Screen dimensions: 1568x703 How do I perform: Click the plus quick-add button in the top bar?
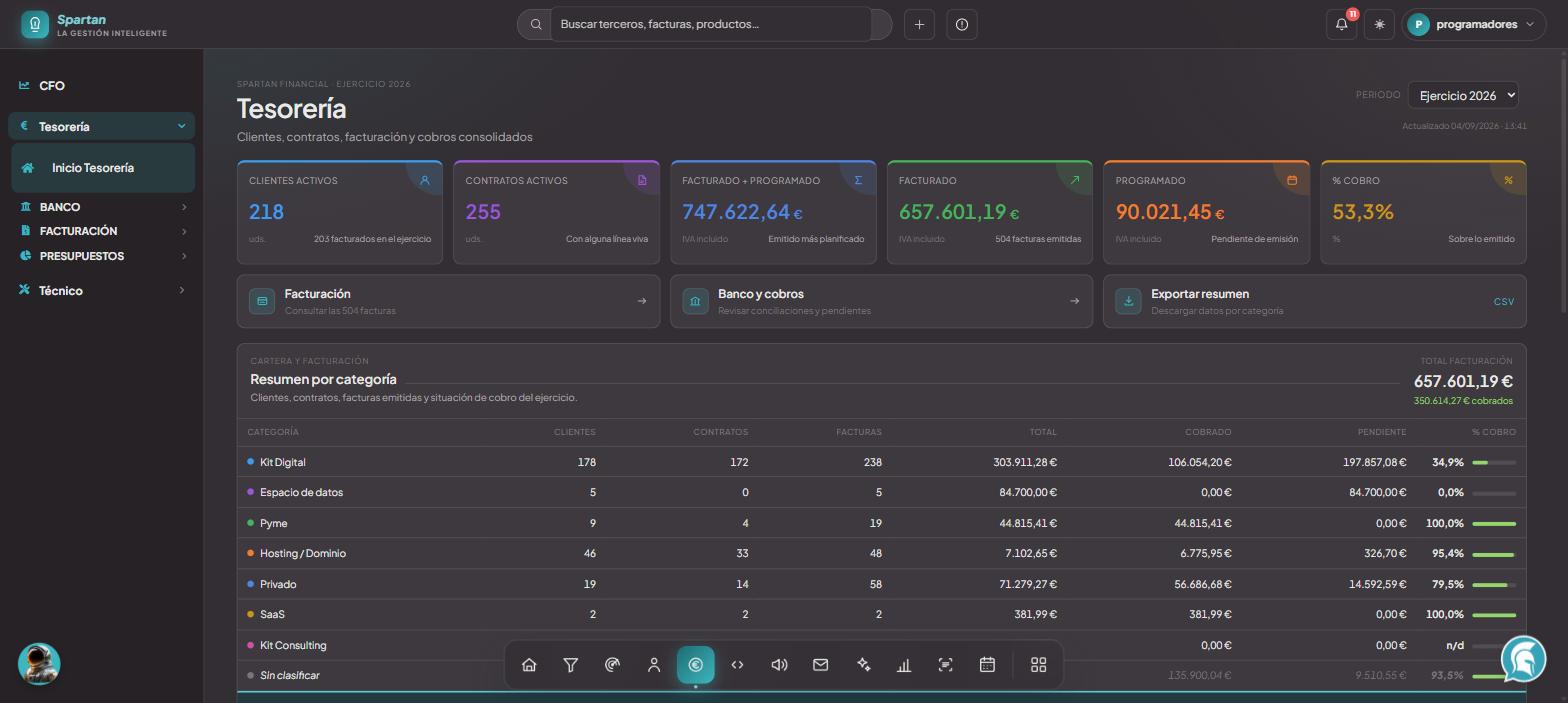[x=919, y=24]
